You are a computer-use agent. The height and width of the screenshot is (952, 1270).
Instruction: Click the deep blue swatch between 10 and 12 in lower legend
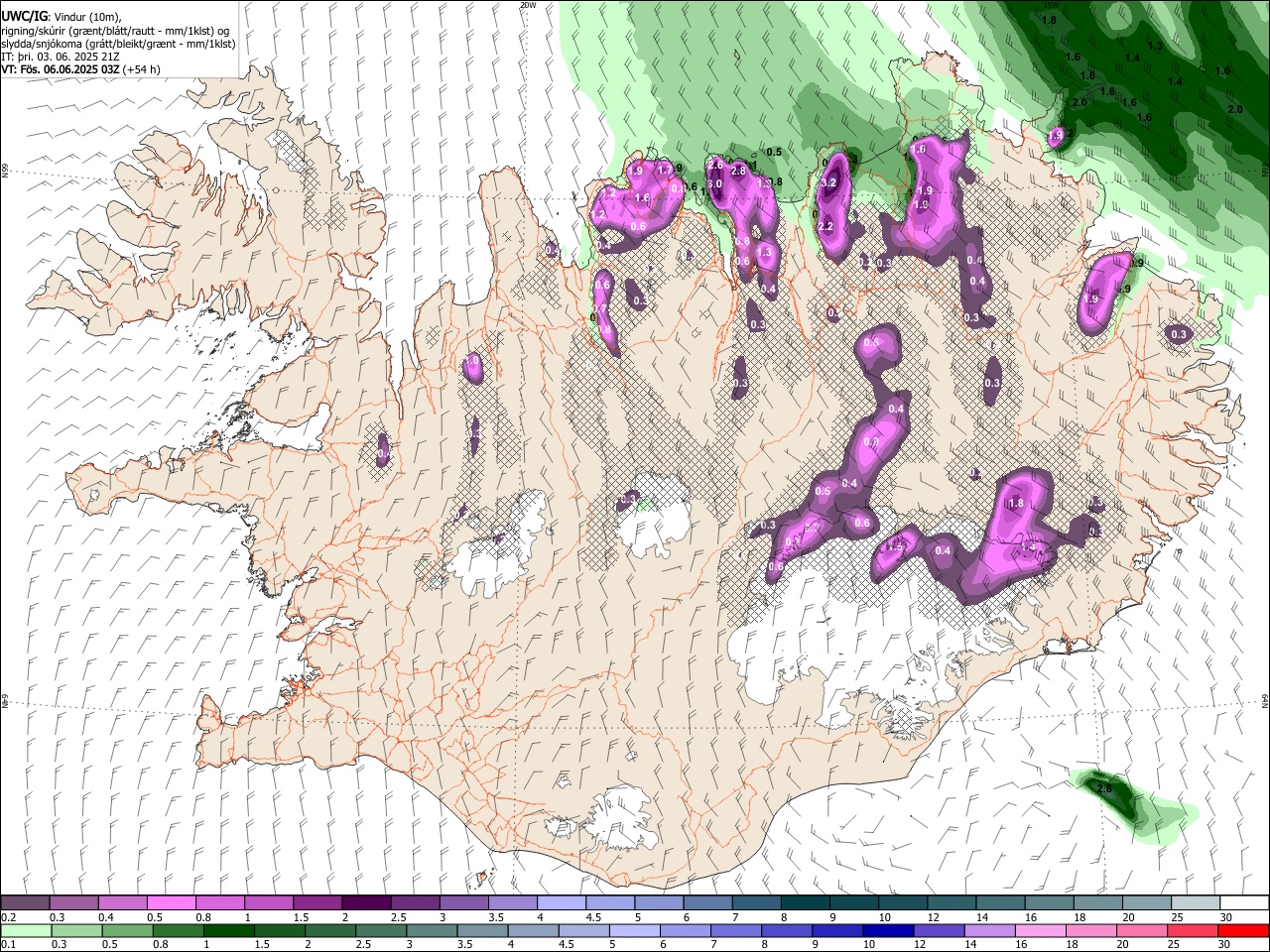coord(886,931)
